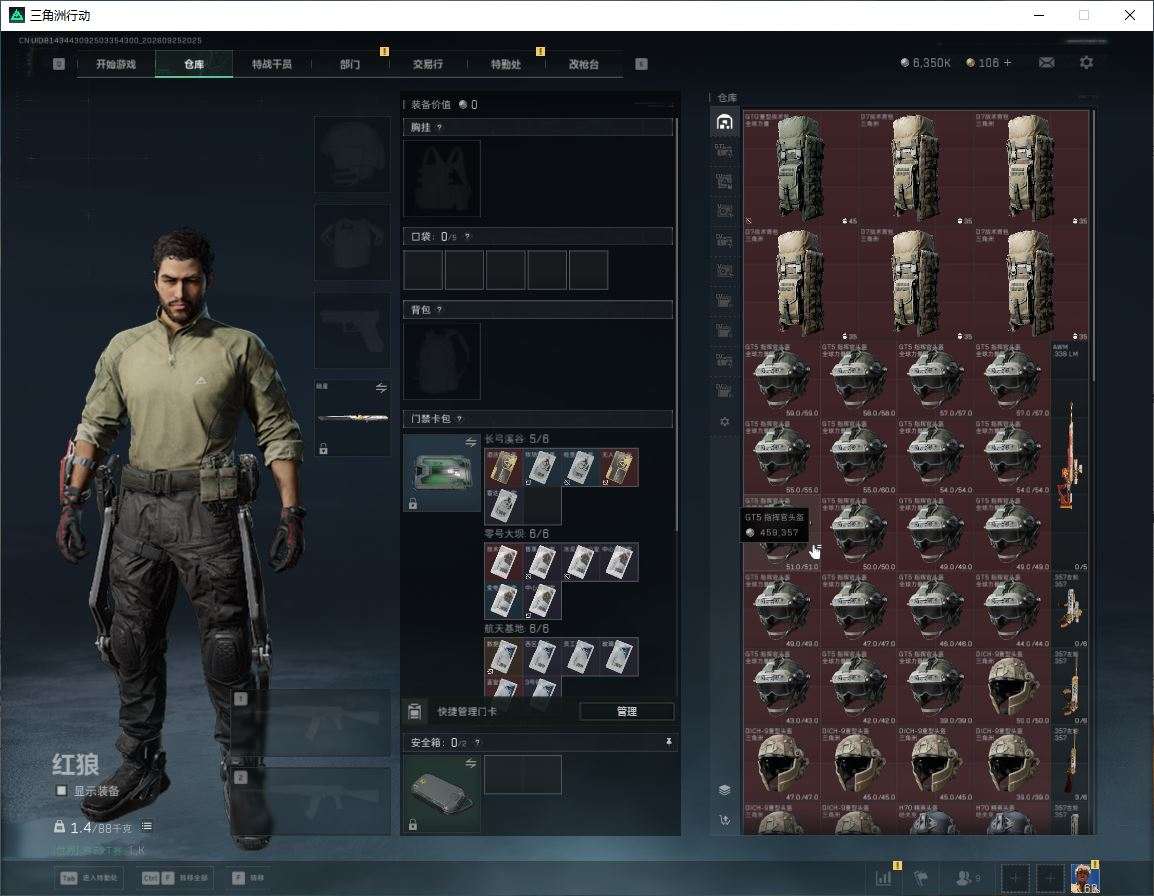This screenshot has height=896, width=1154.
Task: Select the safe box container item
Action: click(x=442, y=794)
